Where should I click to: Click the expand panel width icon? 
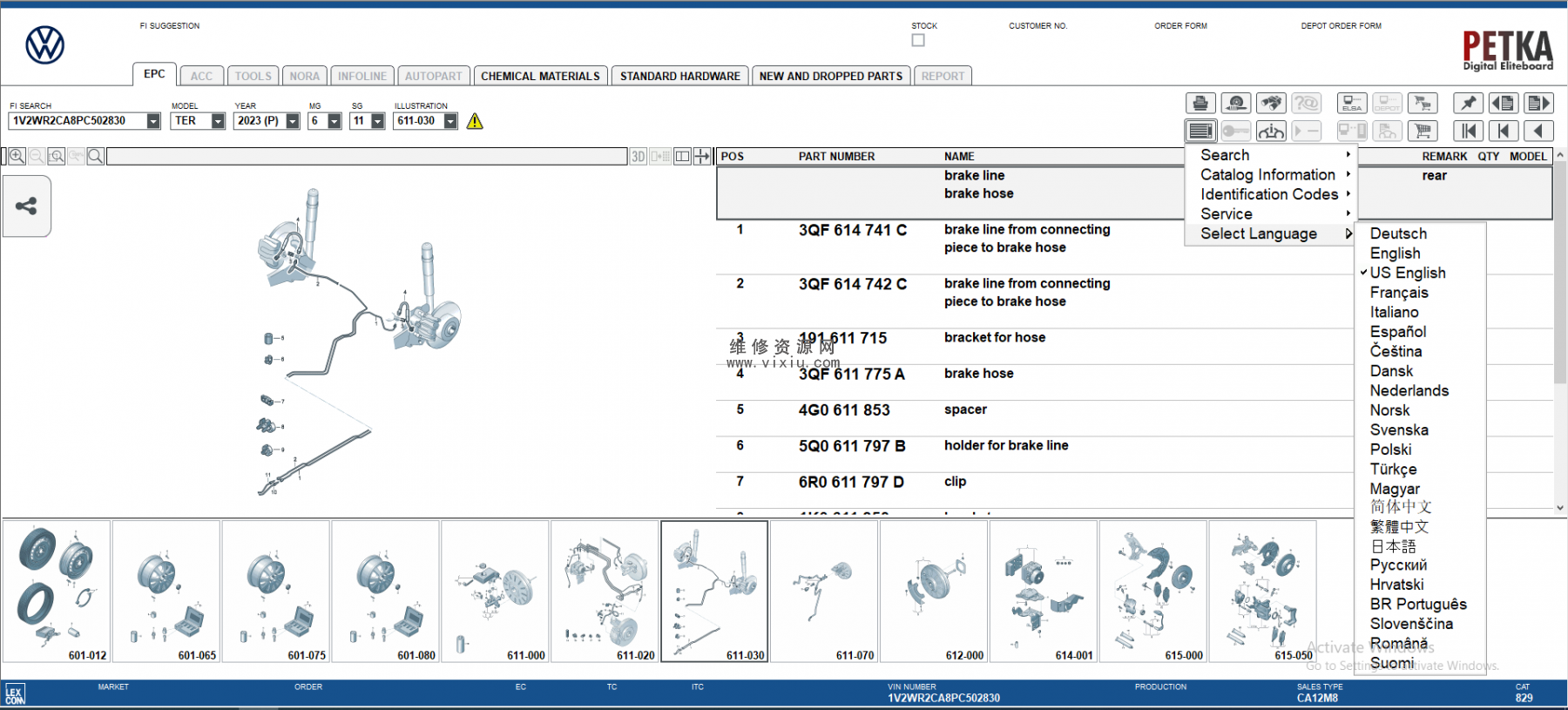pos(702,156)
